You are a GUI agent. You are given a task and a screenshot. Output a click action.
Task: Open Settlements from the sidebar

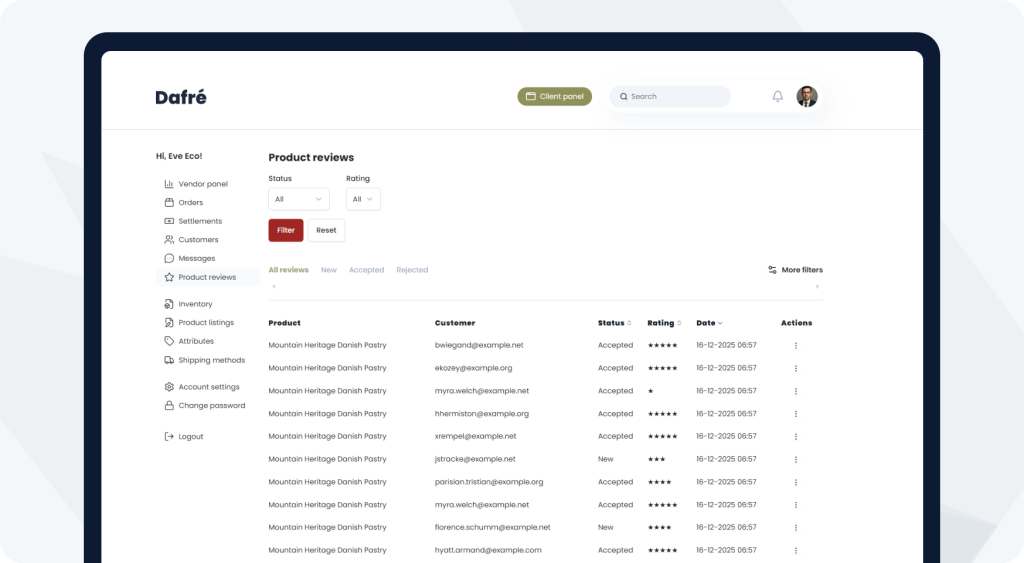pyautogui.click(x=199, y=221)
